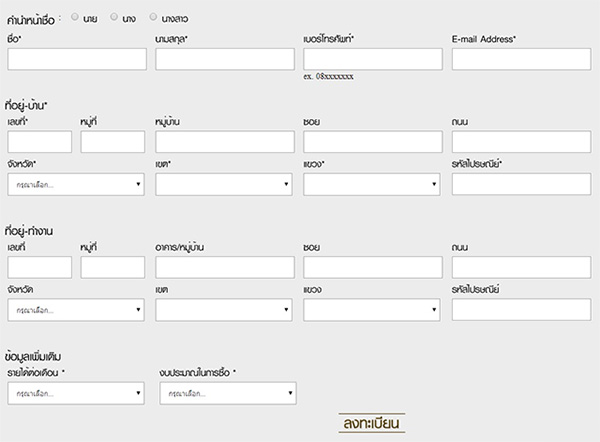Choose the นาง title option
This screenshot has height=442, width=600.
[115, 17]
